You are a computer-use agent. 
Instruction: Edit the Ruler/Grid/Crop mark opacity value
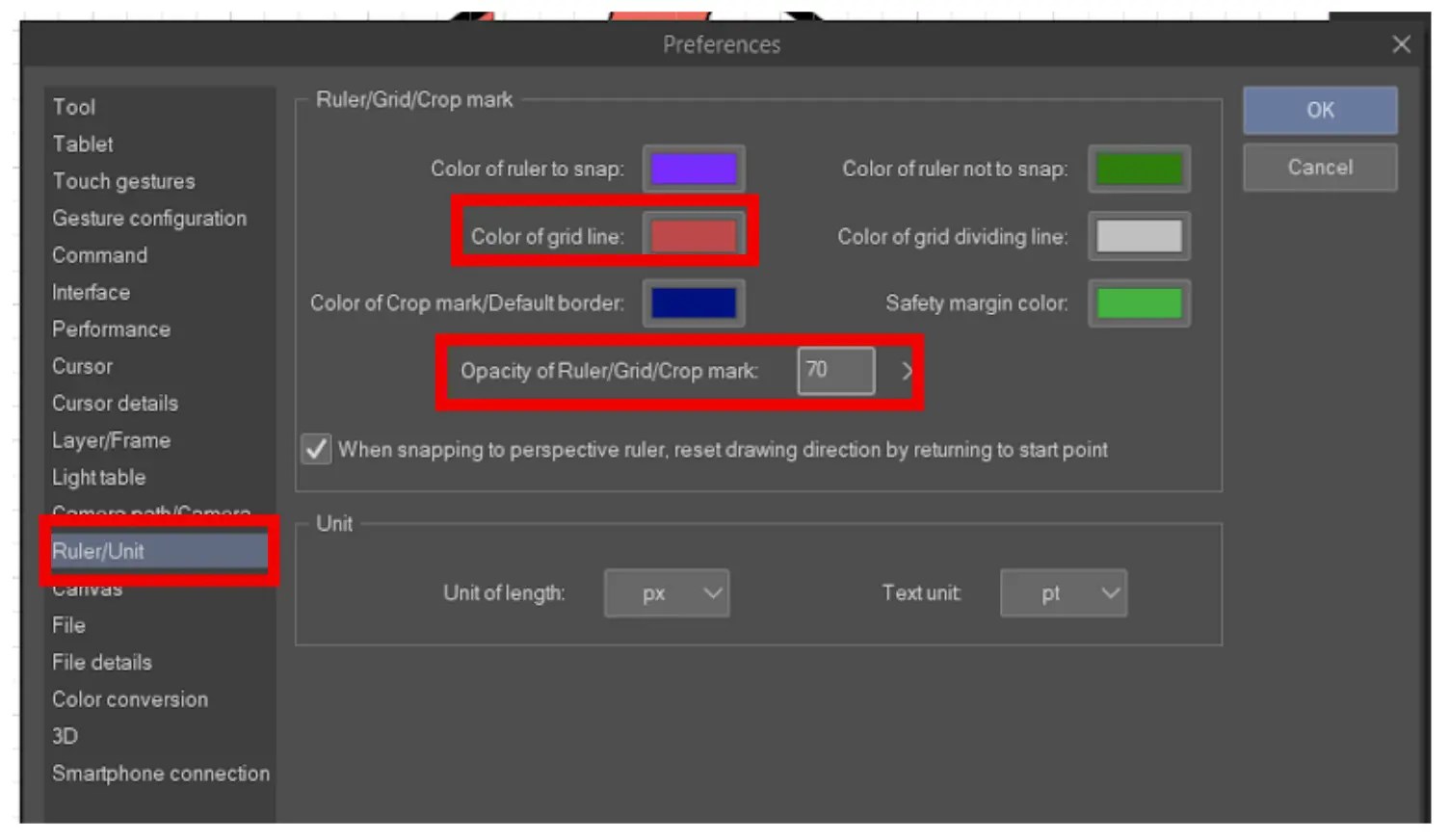coord(834,371)
